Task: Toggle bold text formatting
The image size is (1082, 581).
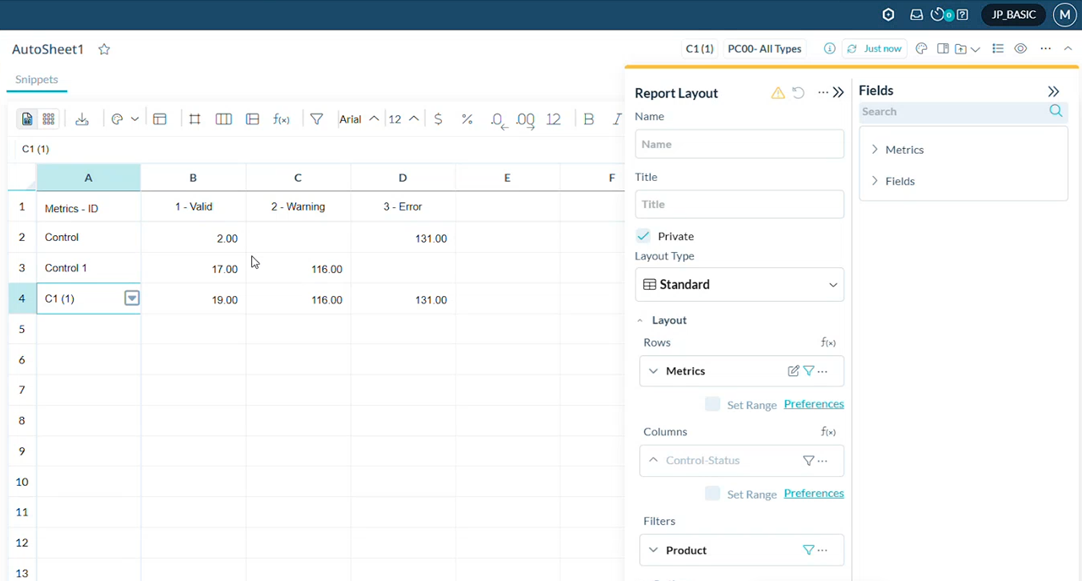Action: (589, 119)
